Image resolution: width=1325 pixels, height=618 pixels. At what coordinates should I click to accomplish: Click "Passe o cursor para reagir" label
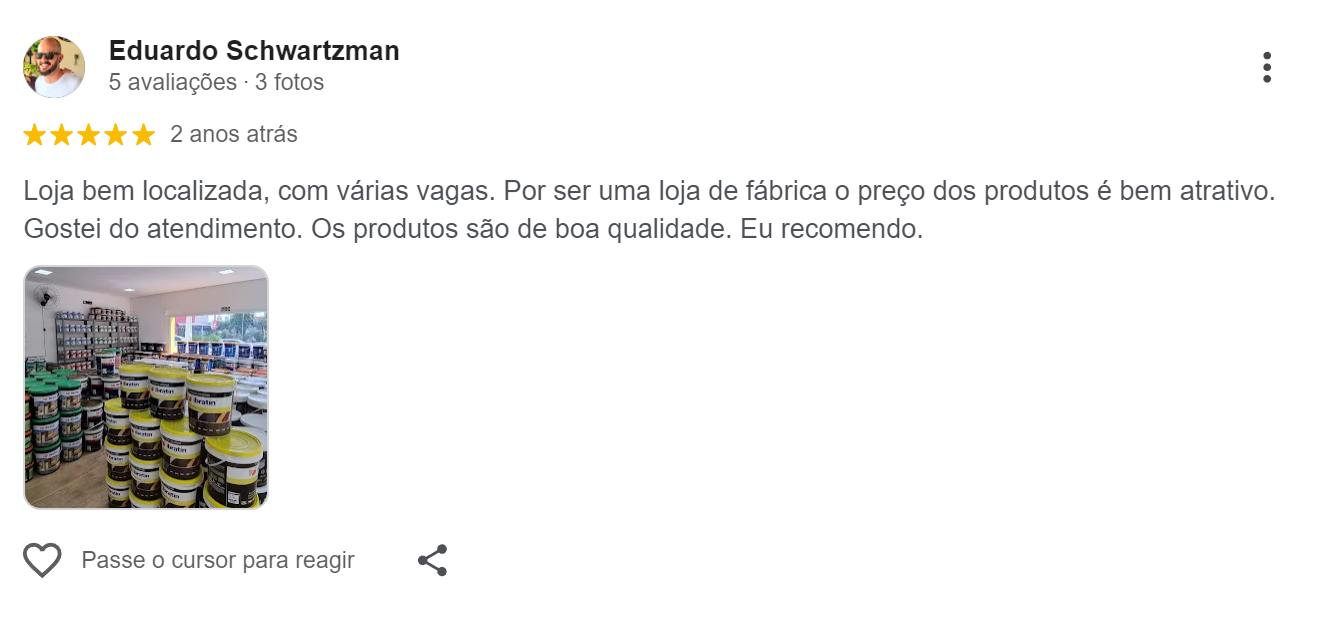tap(218, 560)
